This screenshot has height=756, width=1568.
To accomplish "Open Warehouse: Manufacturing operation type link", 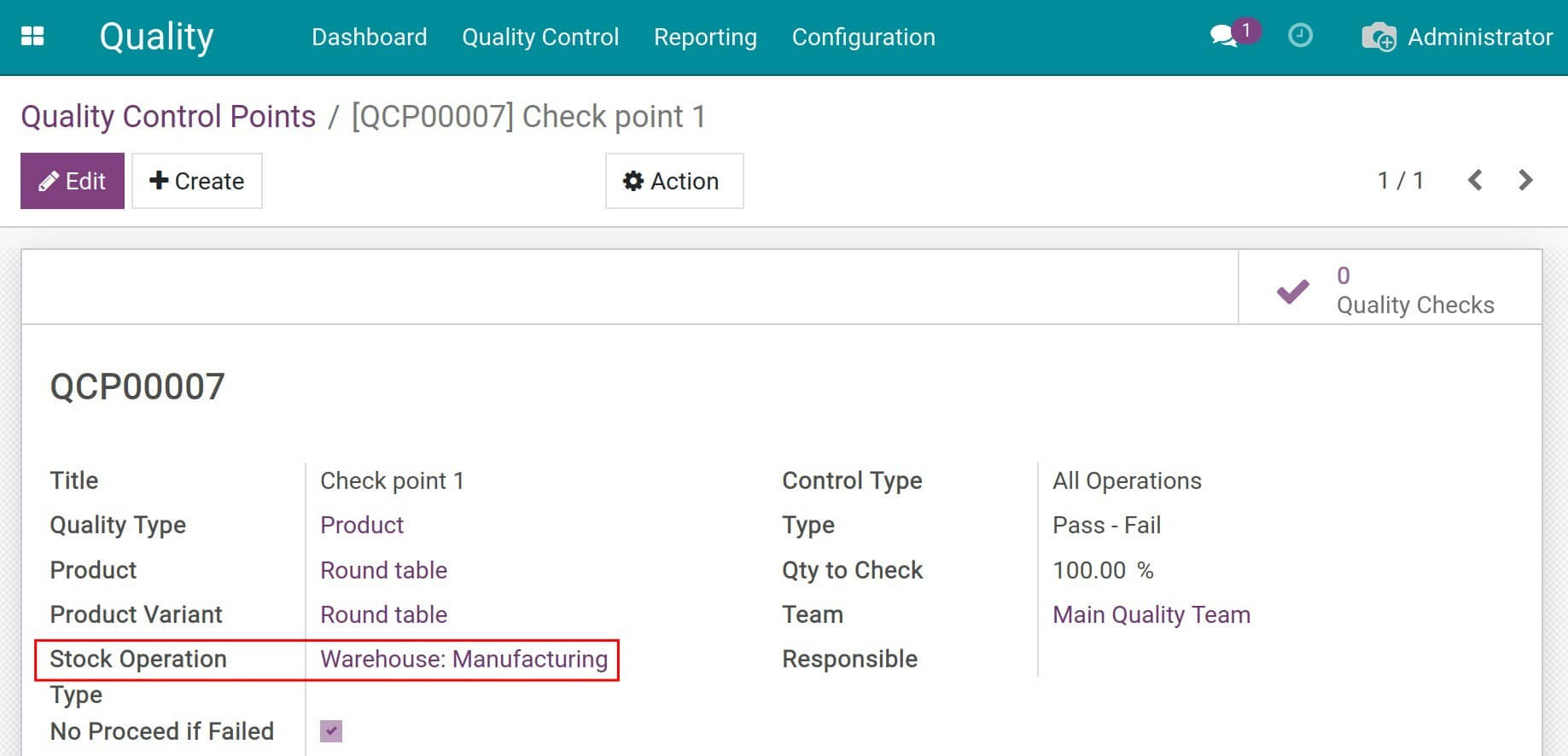I will click(463, 659).
